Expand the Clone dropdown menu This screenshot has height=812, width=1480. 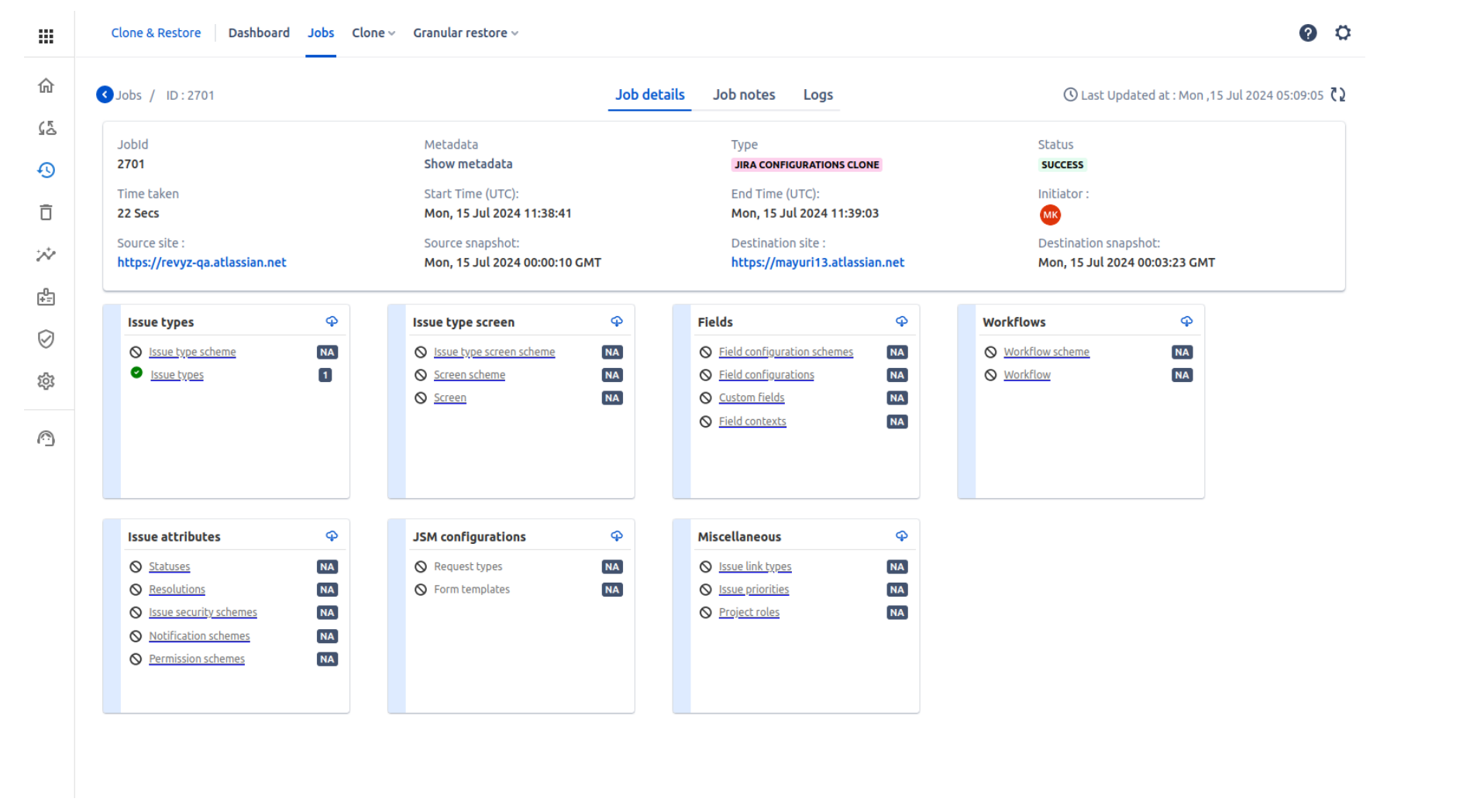tap(373, 33)
